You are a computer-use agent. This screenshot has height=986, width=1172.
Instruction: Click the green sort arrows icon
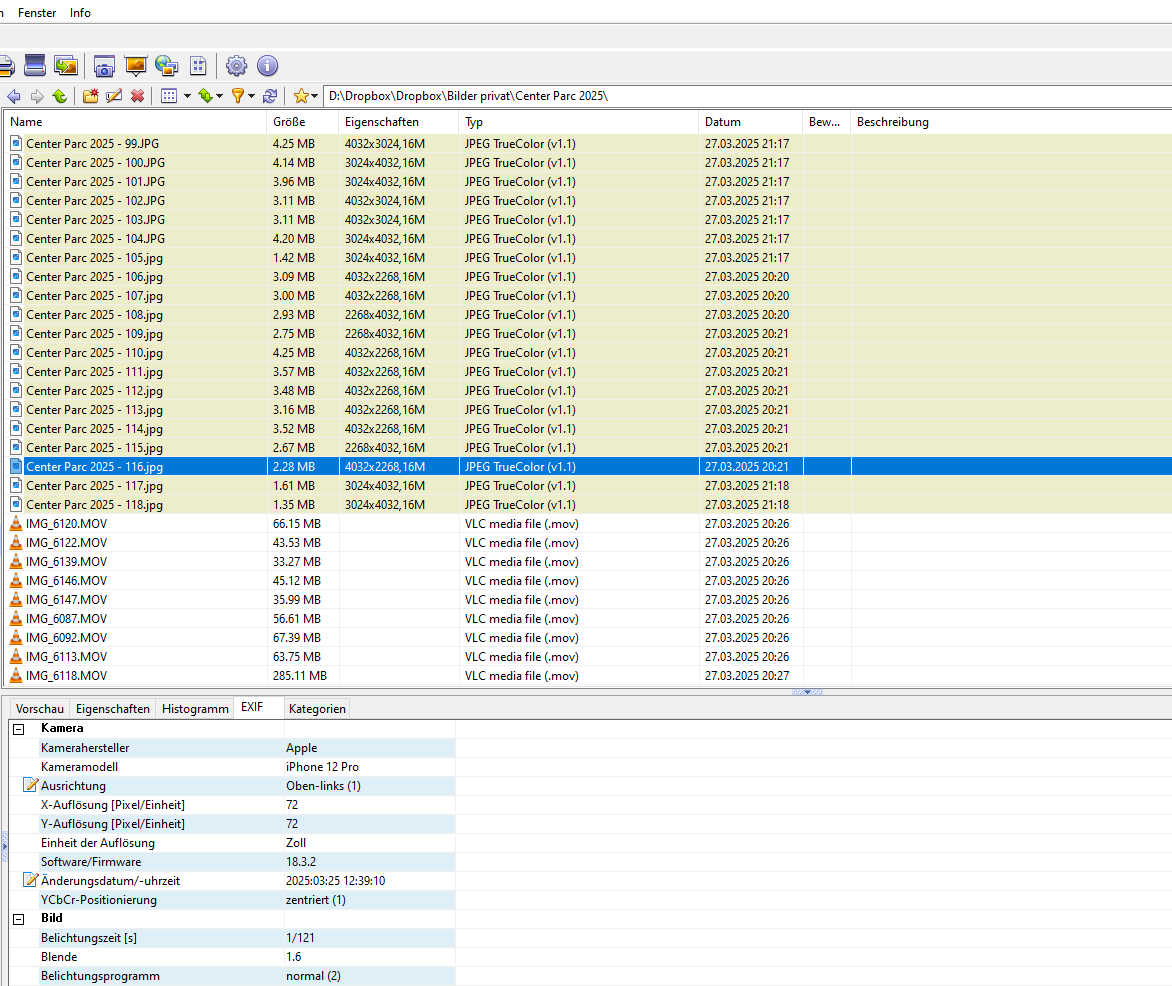click(x=205, y=96)
